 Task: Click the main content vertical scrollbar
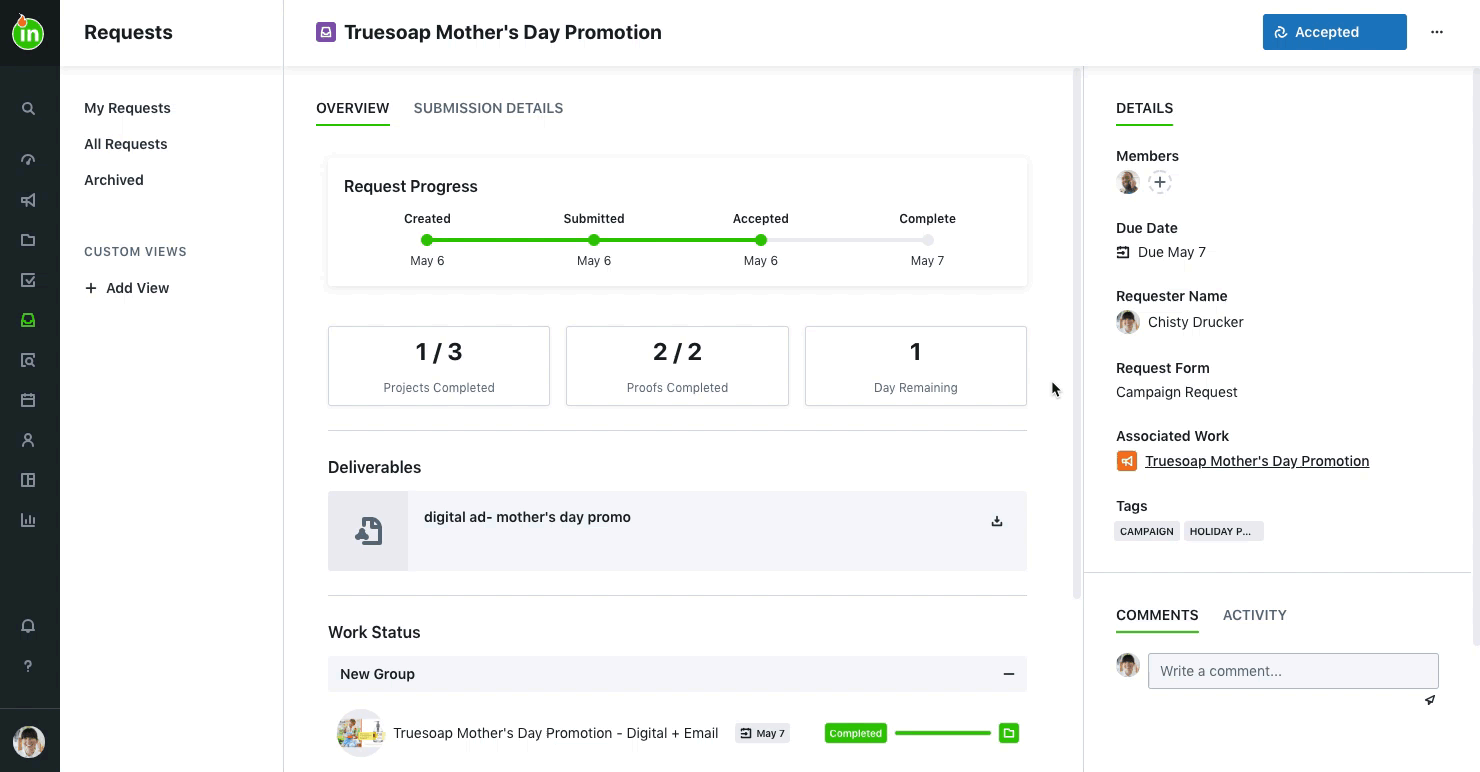tap(1077, 333)
